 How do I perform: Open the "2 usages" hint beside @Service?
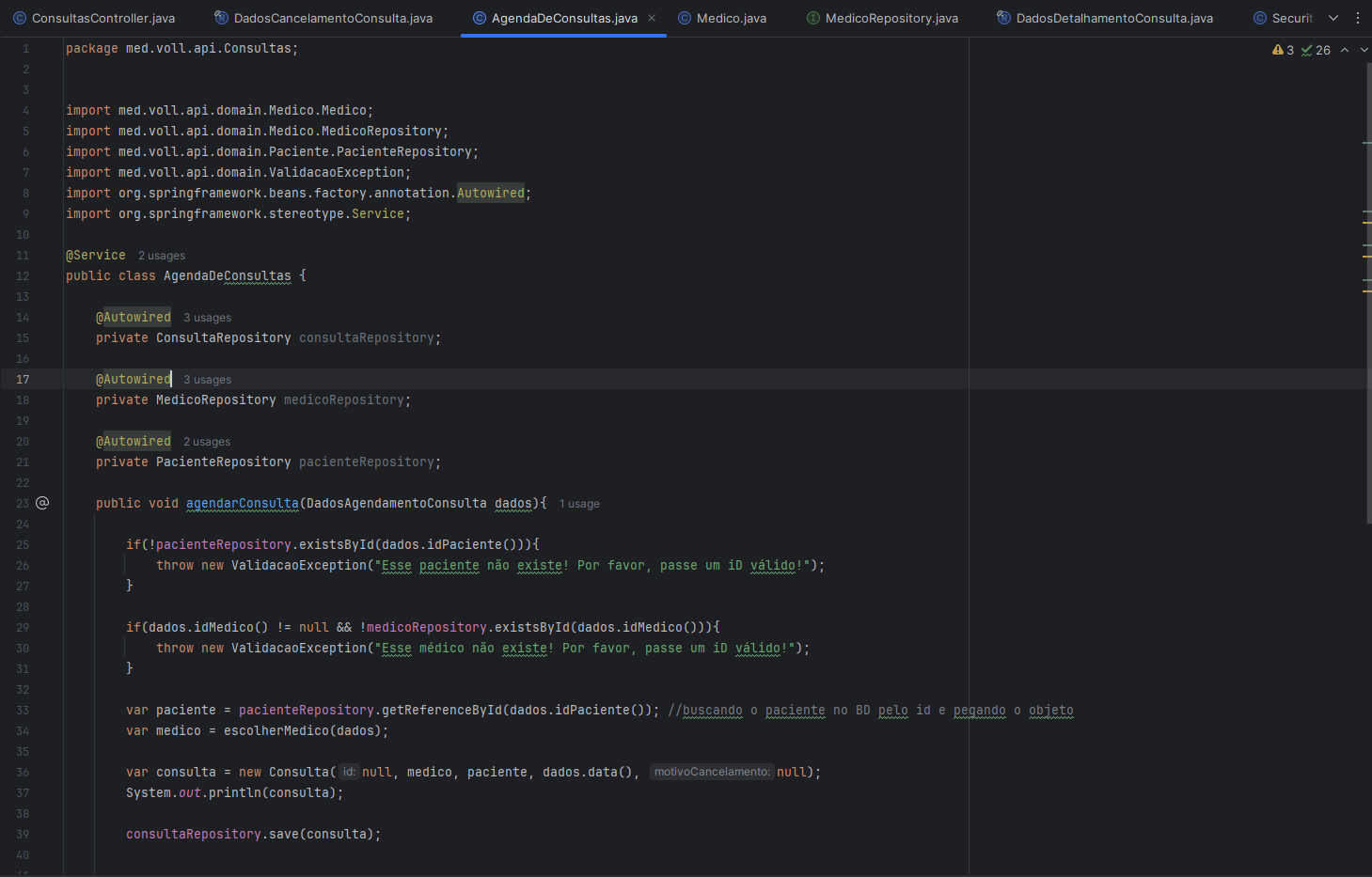point(162,256)
